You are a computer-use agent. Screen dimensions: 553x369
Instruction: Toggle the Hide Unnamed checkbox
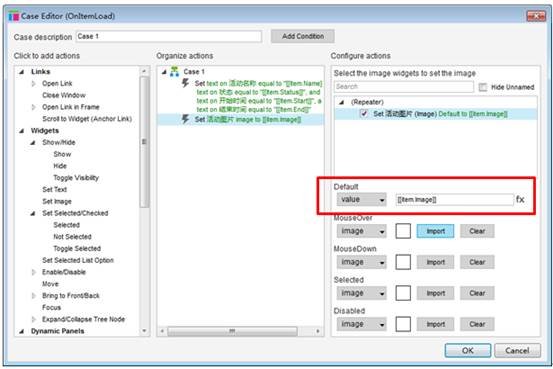(482, 87)
